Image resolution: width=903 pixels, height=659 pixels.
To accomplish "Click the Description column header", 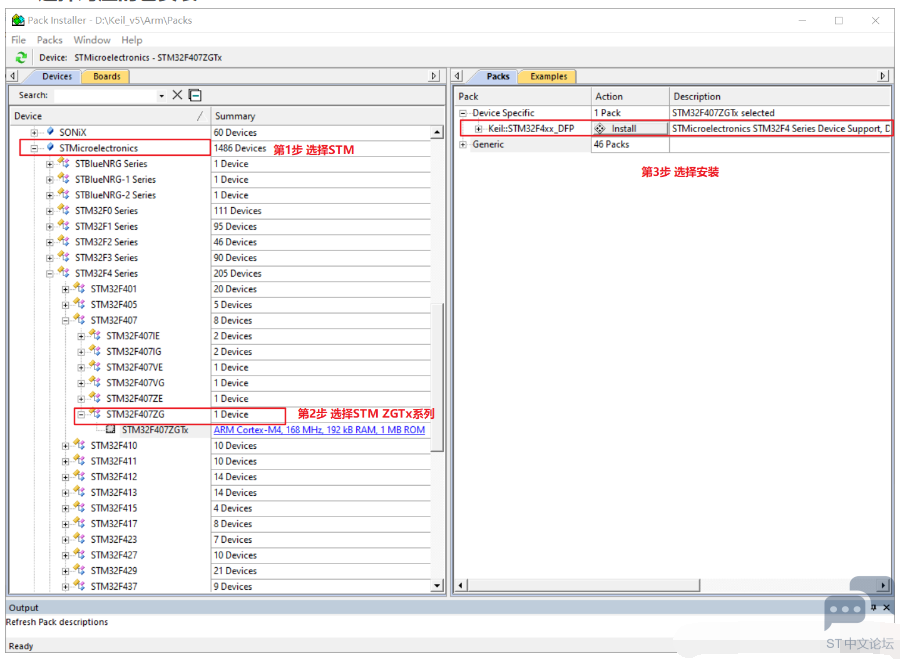I will tap(780, 96).
